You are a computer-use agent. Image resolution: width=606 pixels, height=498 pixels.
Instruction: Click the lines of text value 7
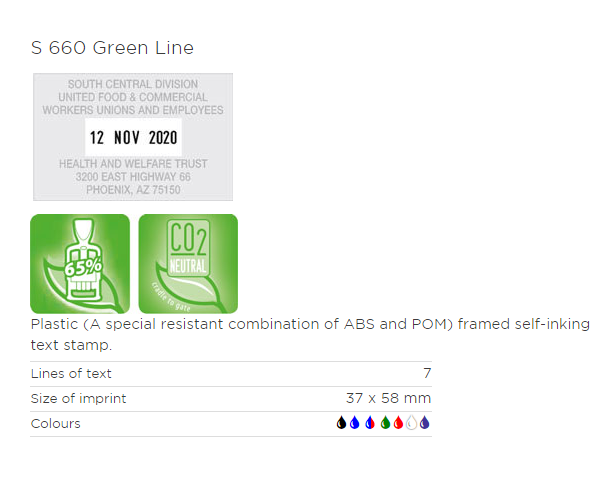(x=427, y=373)
